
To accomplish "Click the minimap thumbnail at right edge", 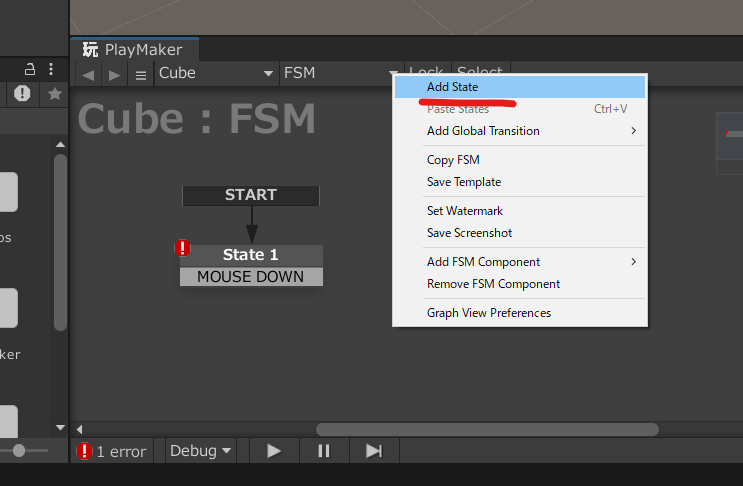I will [x=730, y=143].
